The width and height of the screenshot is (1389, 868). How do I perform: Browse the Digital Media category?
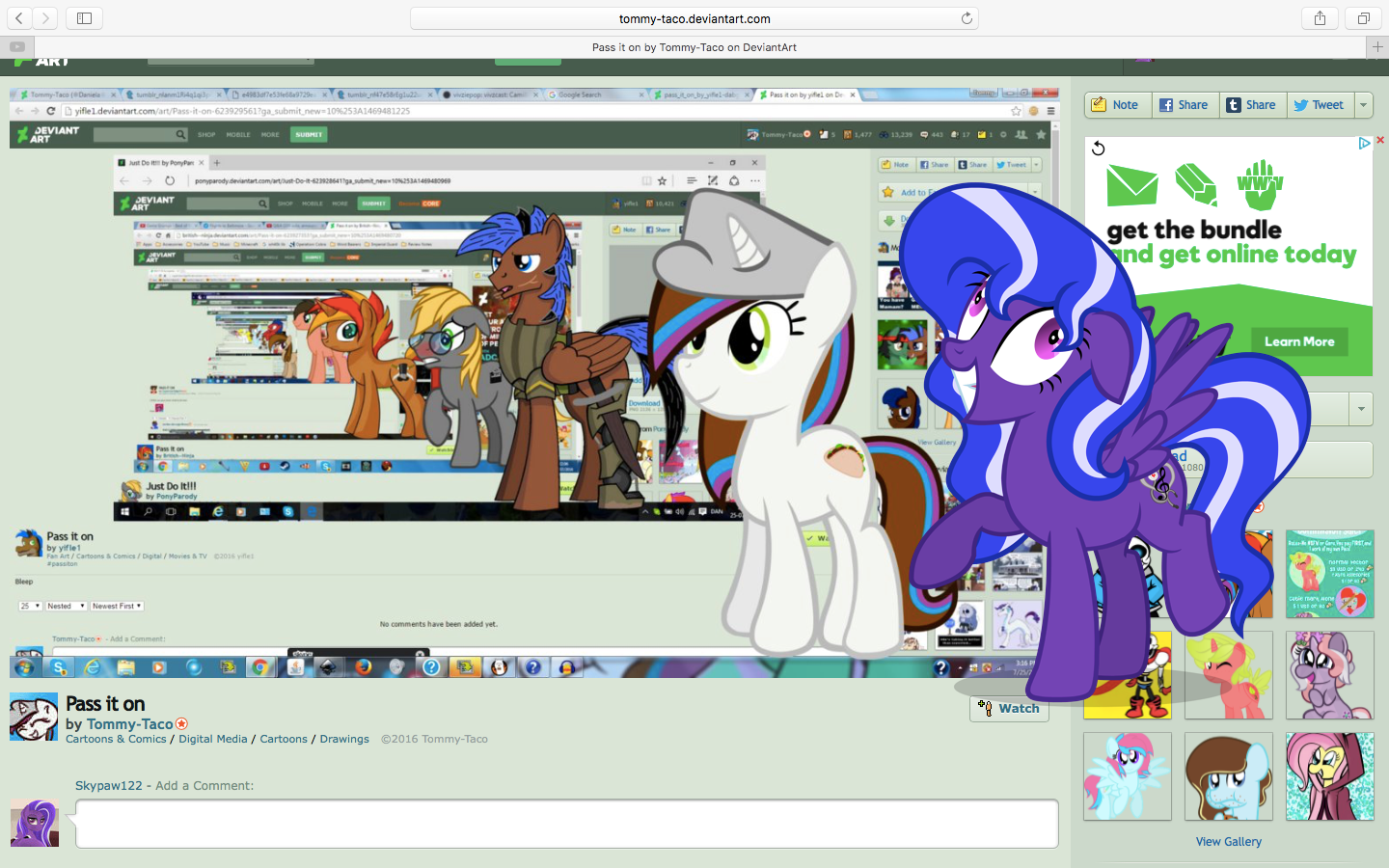coord(213,739)
